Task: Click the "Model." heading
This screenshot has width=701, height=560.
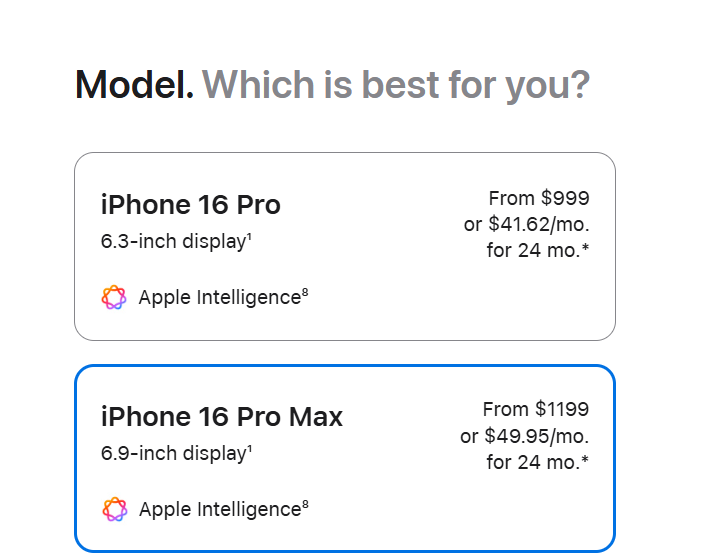Action: (134, 85)
